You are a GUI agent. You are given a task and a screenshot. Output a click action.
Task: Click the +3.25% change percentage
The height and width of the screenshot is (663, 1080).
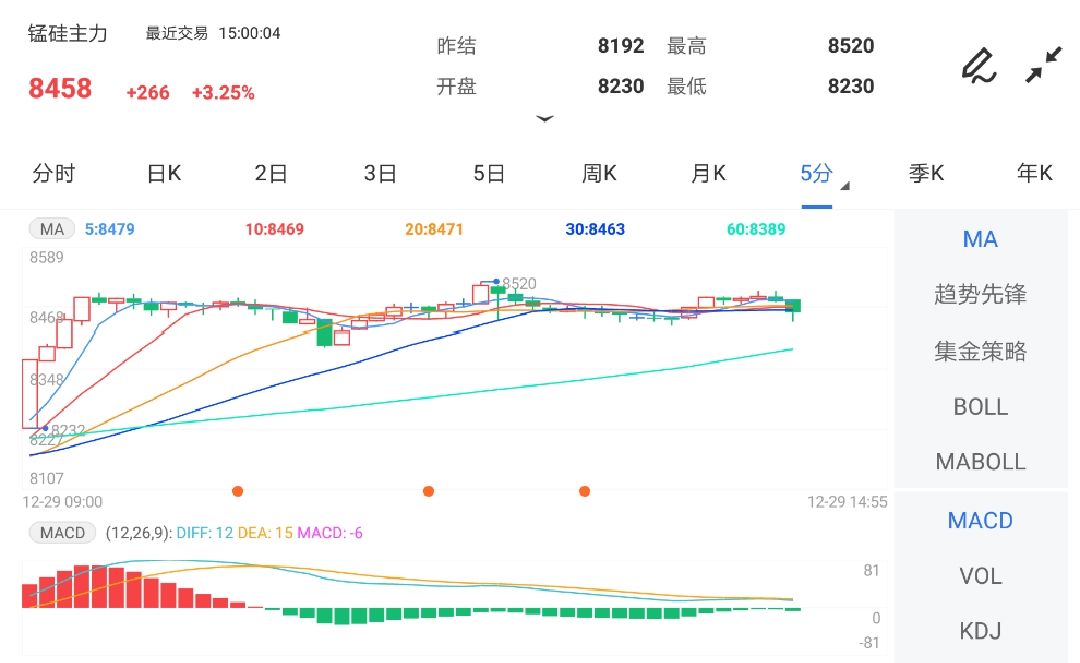223,93
